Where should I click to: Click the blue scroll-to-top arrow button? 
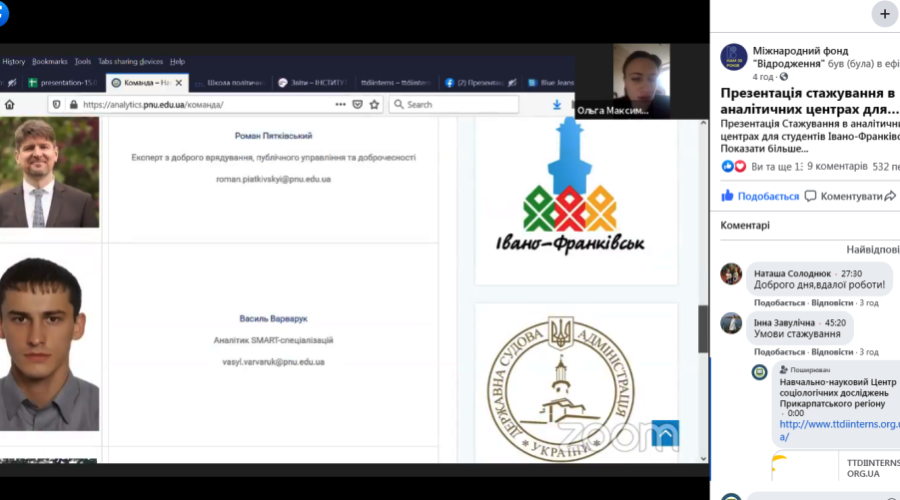665,434
